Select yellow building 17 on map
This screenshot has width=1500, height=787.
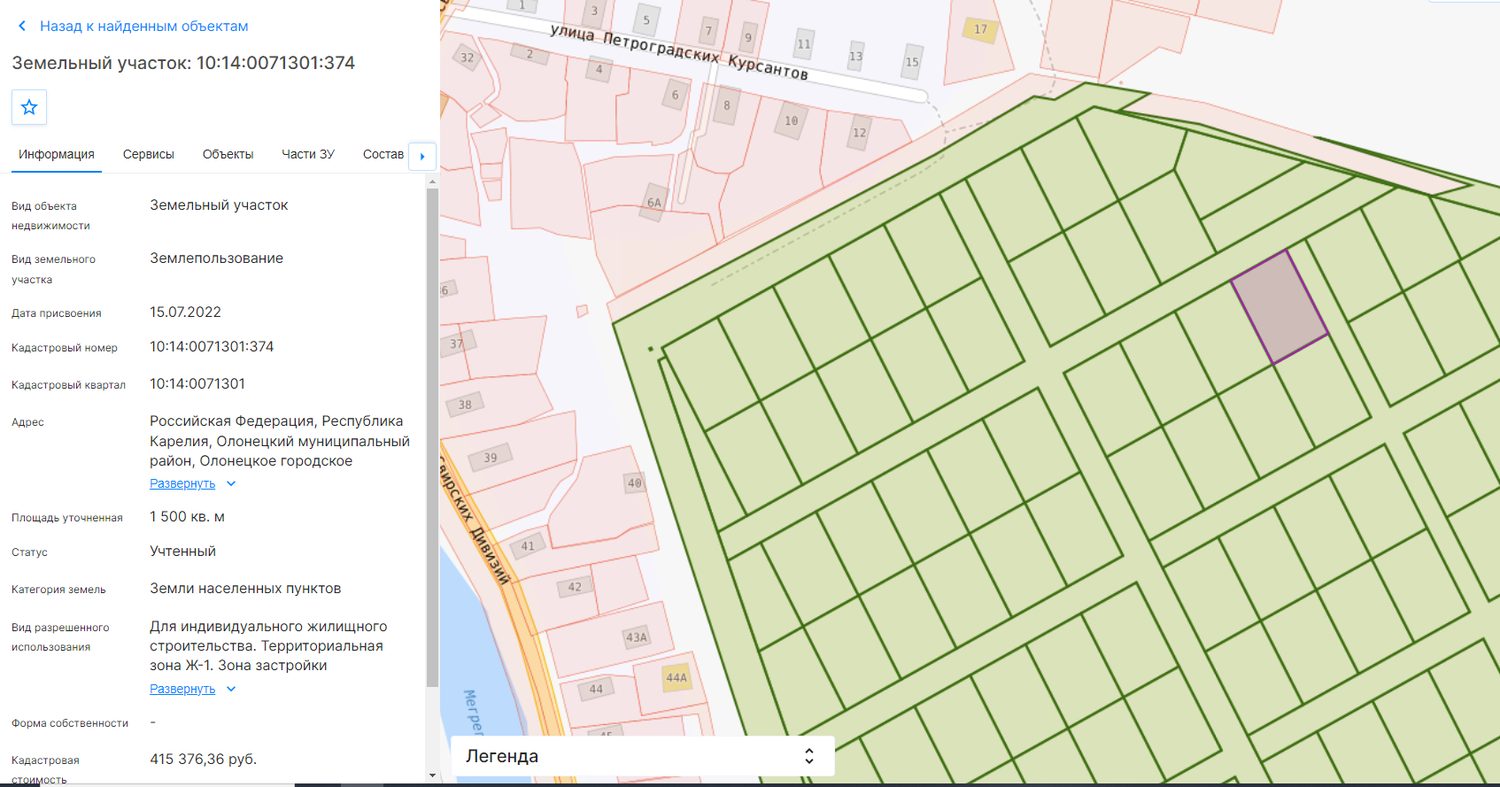980,29
